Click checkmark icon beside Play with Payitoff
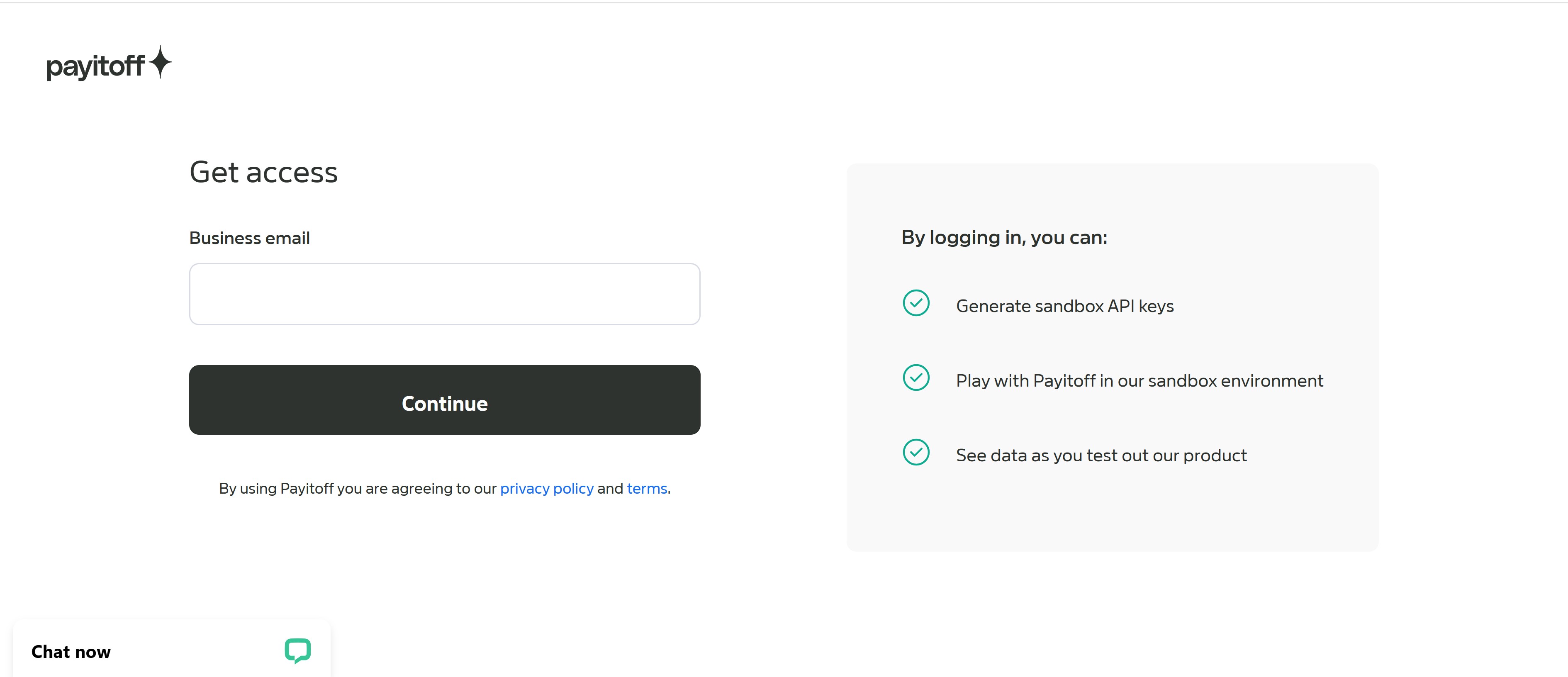This screenshot has height=677, width=1568. pos(915,377)
